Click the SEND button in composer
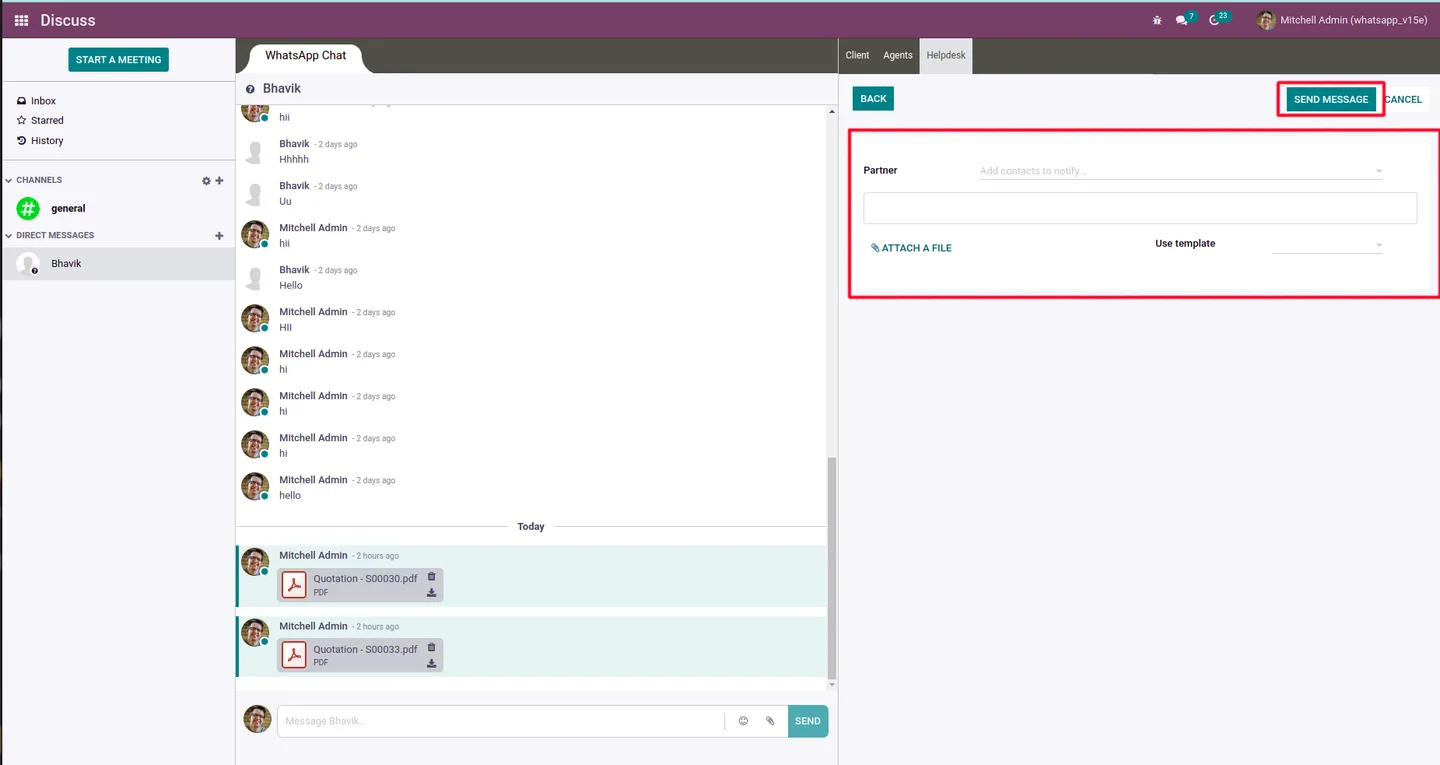Screen dimensions: 1440x765 (808, 721)
